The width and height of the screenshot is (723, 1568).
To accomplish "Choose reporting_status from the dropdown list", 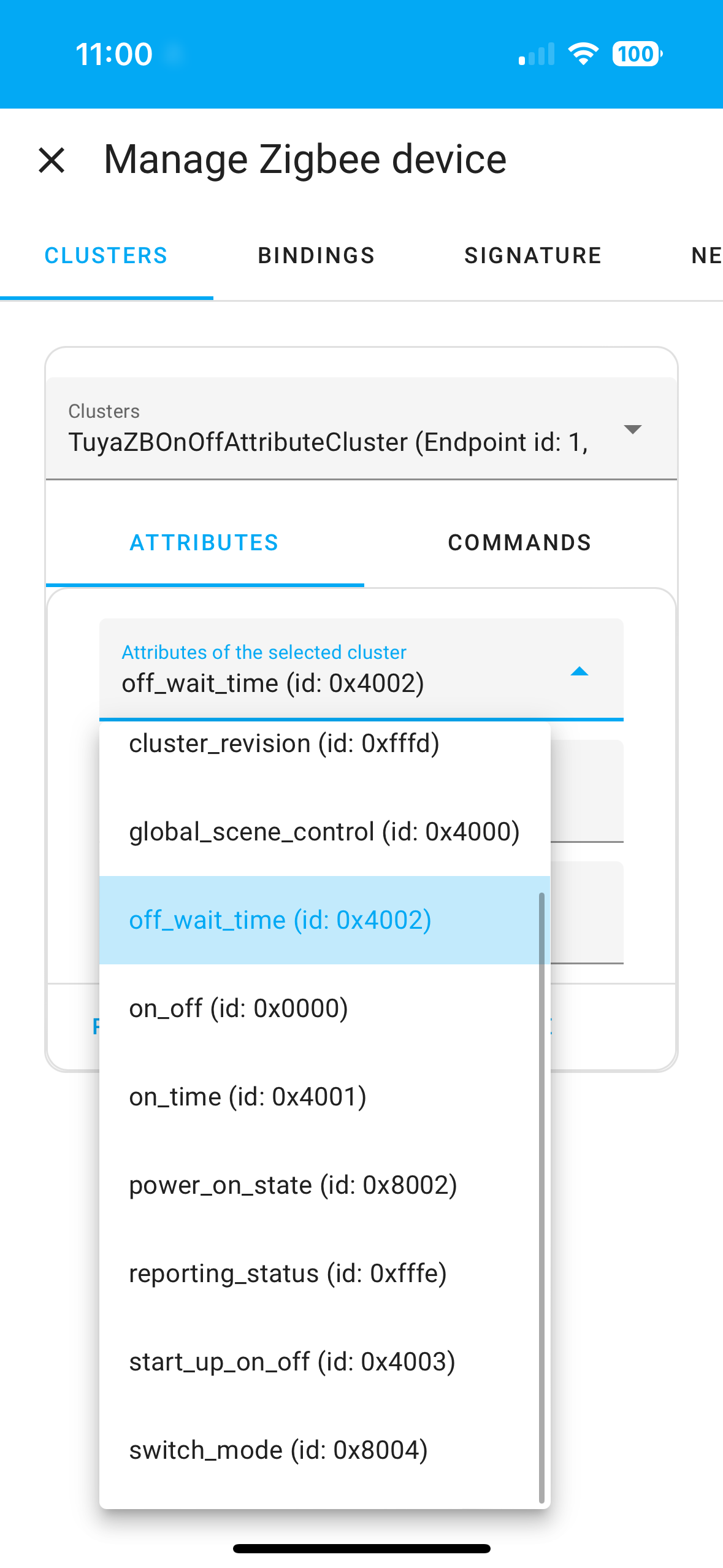I will [288, 1274].
